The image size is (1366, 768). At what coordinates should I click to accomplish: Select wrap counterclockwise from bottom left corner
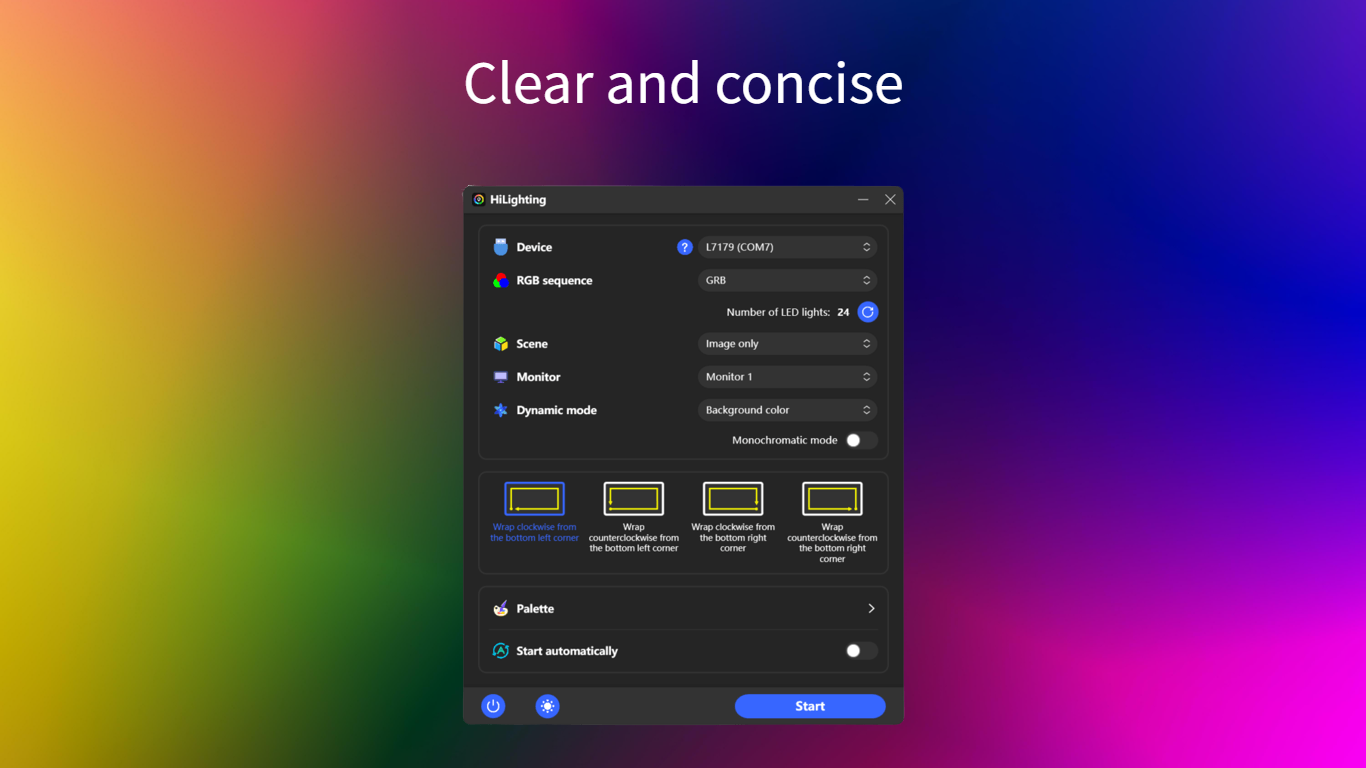(x=633, y=496)
